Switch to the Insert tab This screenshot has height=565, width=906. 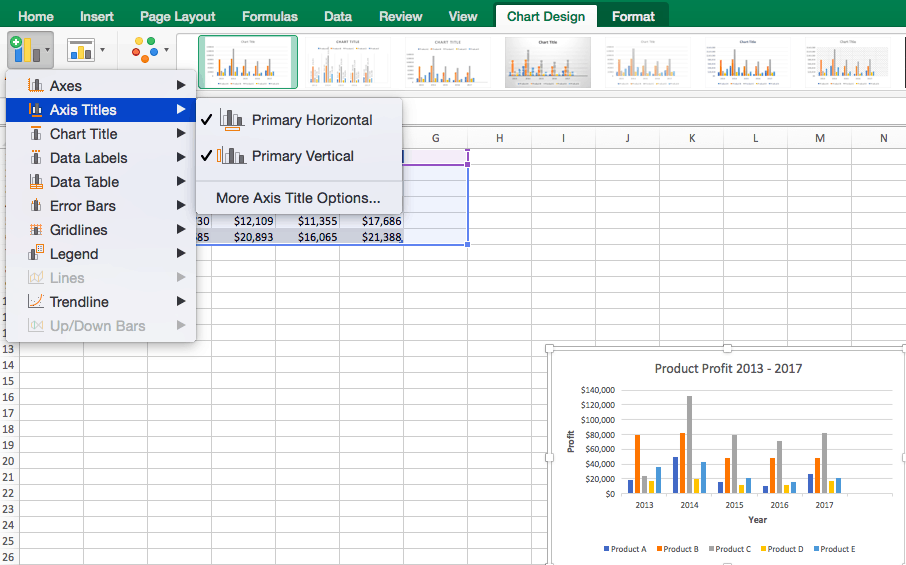click(x=96, y=16)
